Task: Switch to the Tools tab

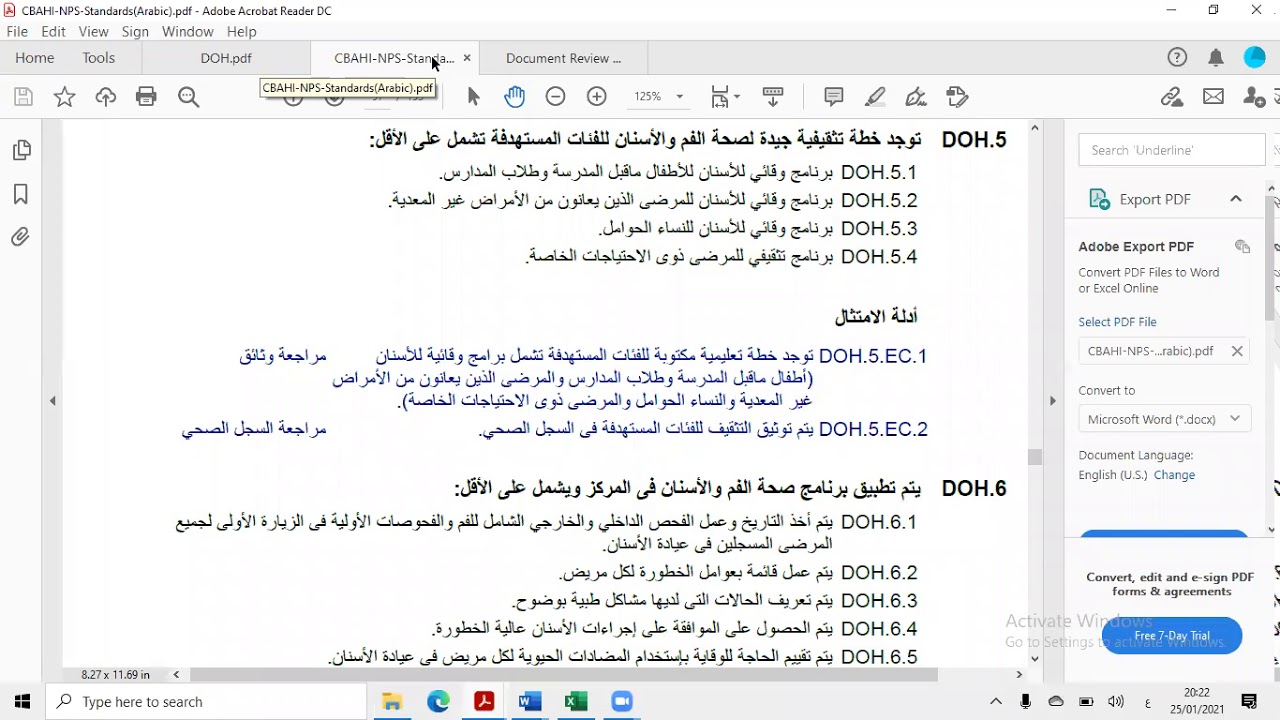Action: click(99, 58)
